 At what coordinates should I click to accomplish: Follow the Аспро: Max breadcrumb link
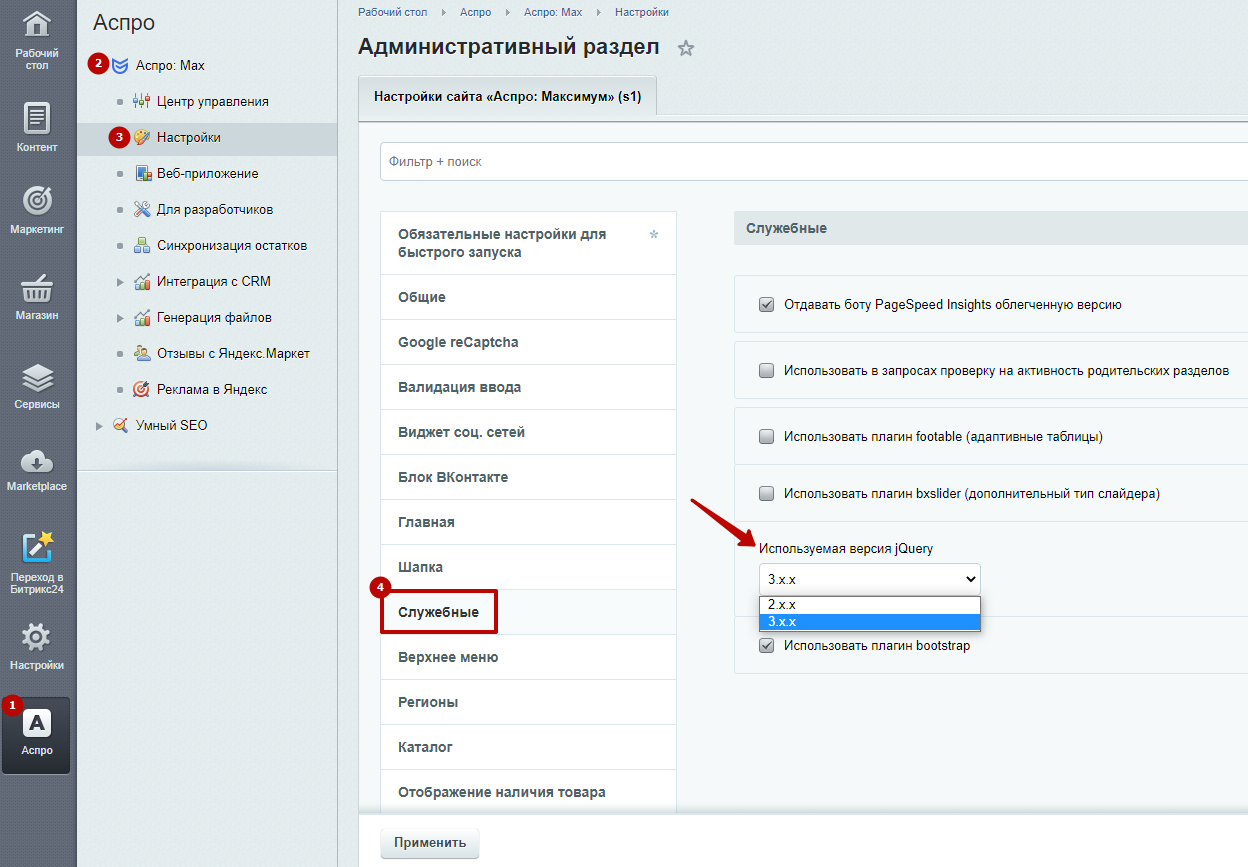tap(553, 12)
